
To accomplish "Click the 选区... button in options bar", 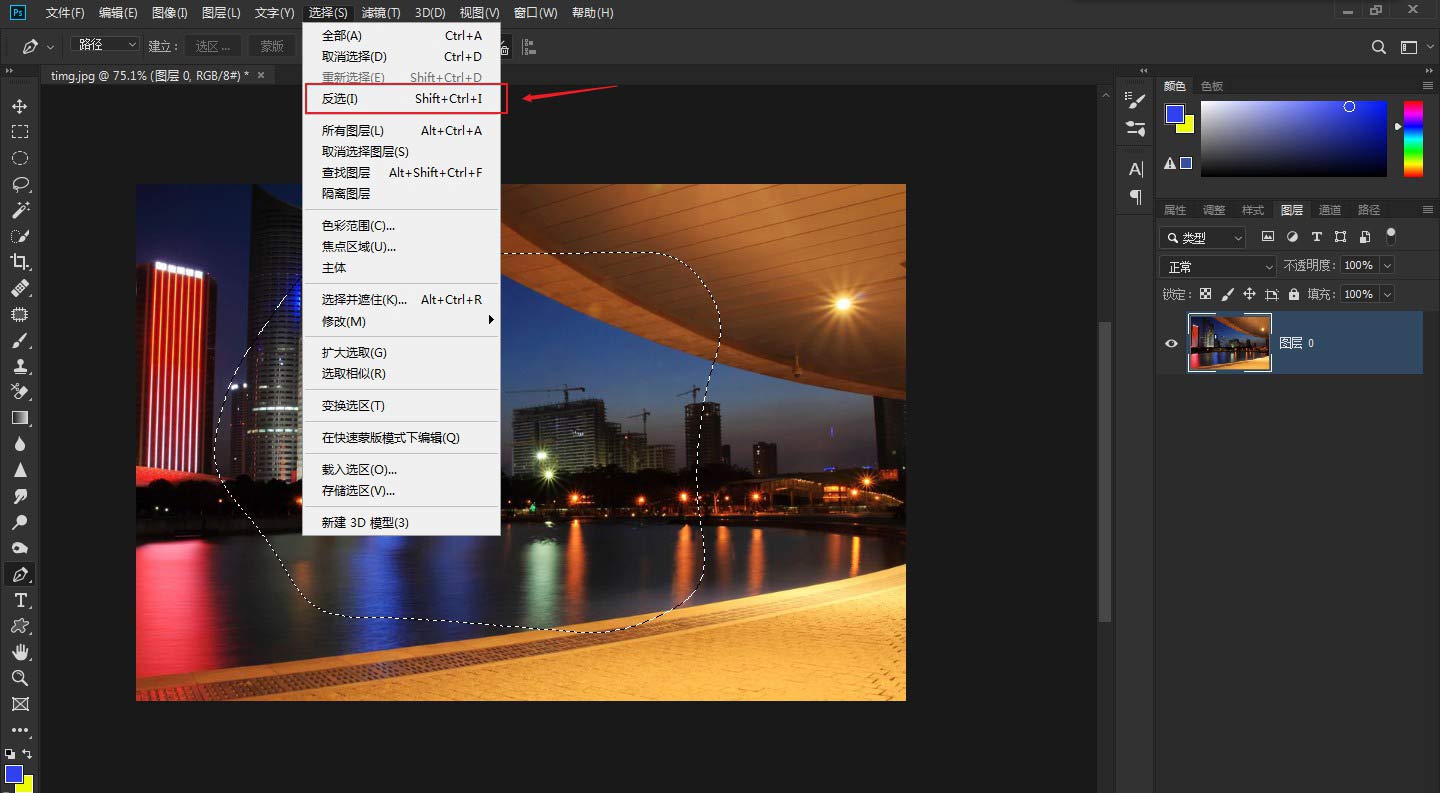I will pyautogui.click(x=213, y=46).
